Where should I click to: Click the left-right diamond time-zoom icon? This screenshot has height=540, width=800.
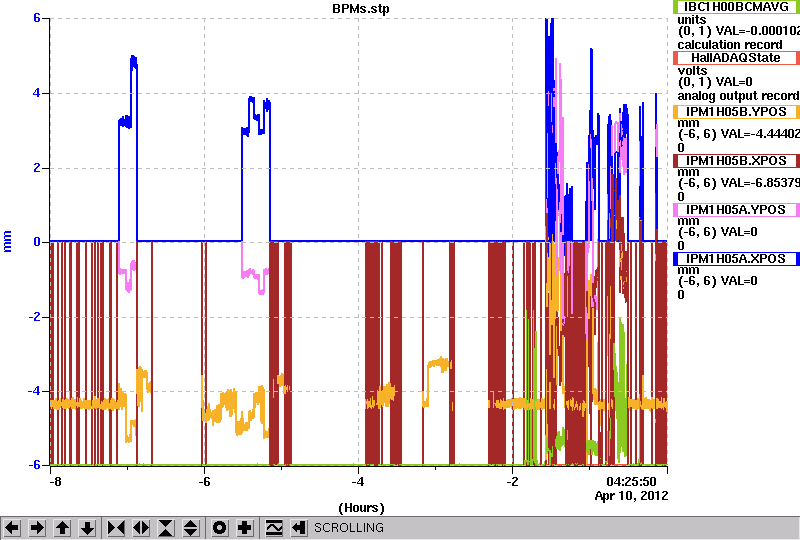141,528
